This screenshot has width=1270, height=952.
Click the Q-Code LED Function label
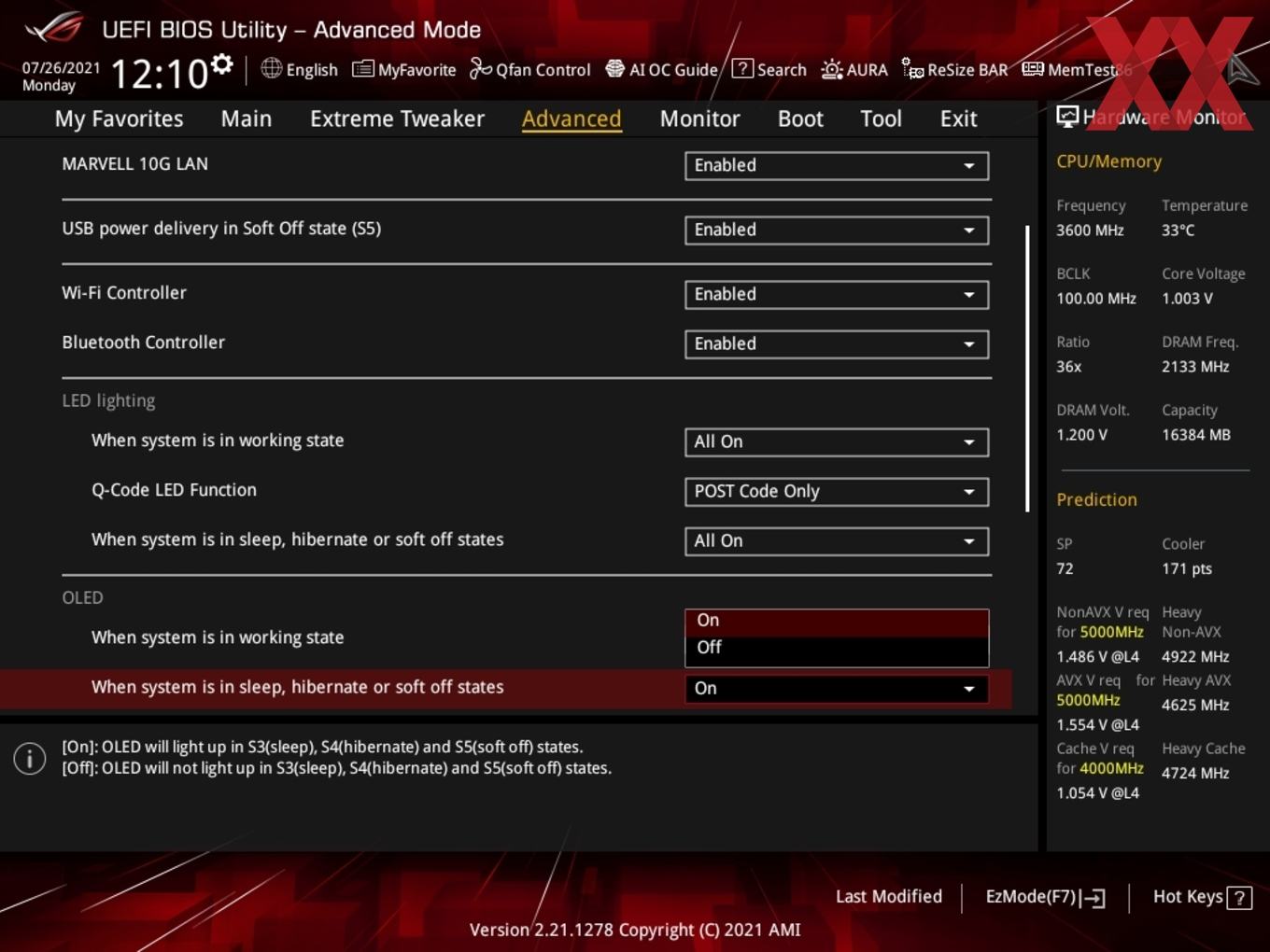(174, 490)
